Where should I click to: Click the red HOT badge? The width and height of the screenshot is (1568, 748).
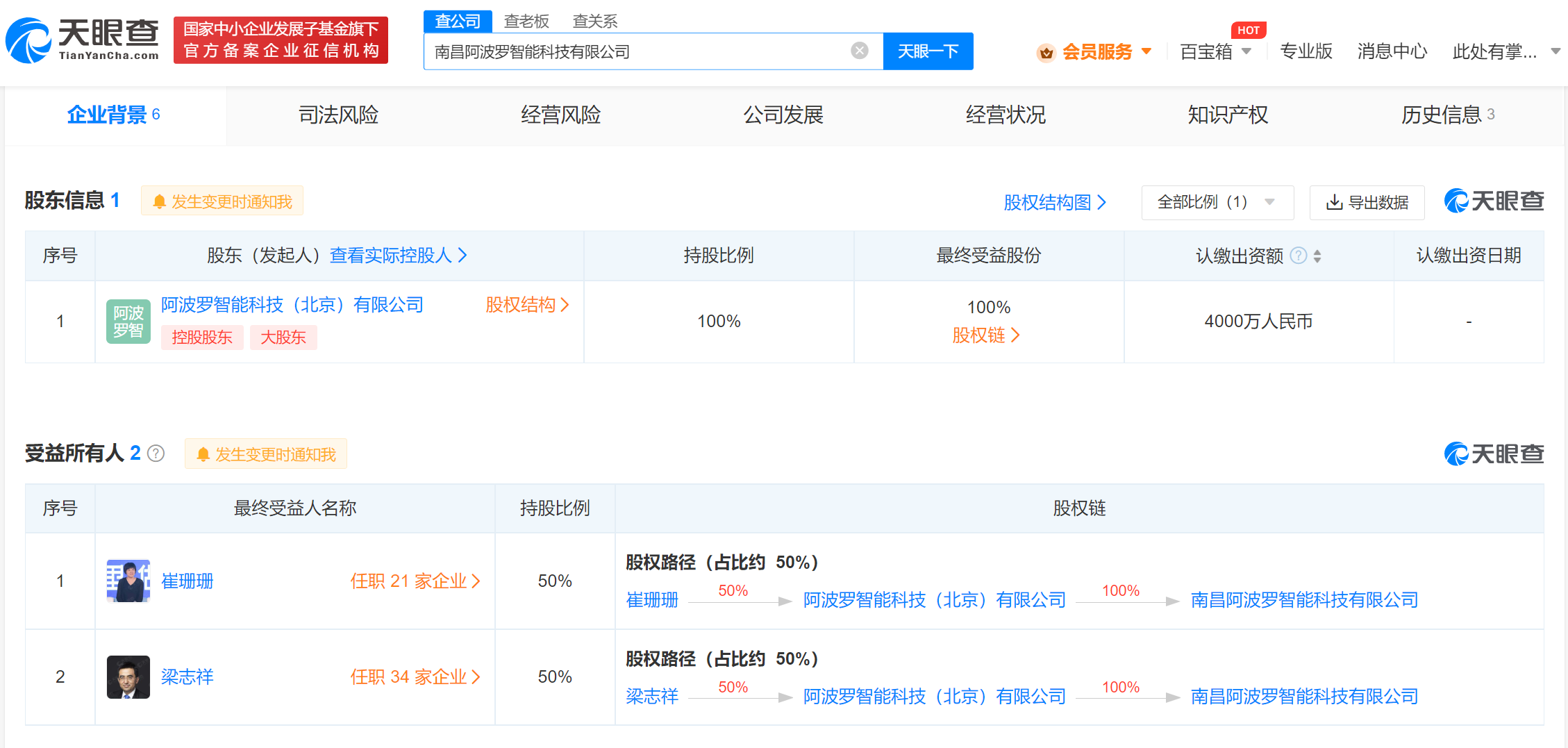pos(1248,30)
